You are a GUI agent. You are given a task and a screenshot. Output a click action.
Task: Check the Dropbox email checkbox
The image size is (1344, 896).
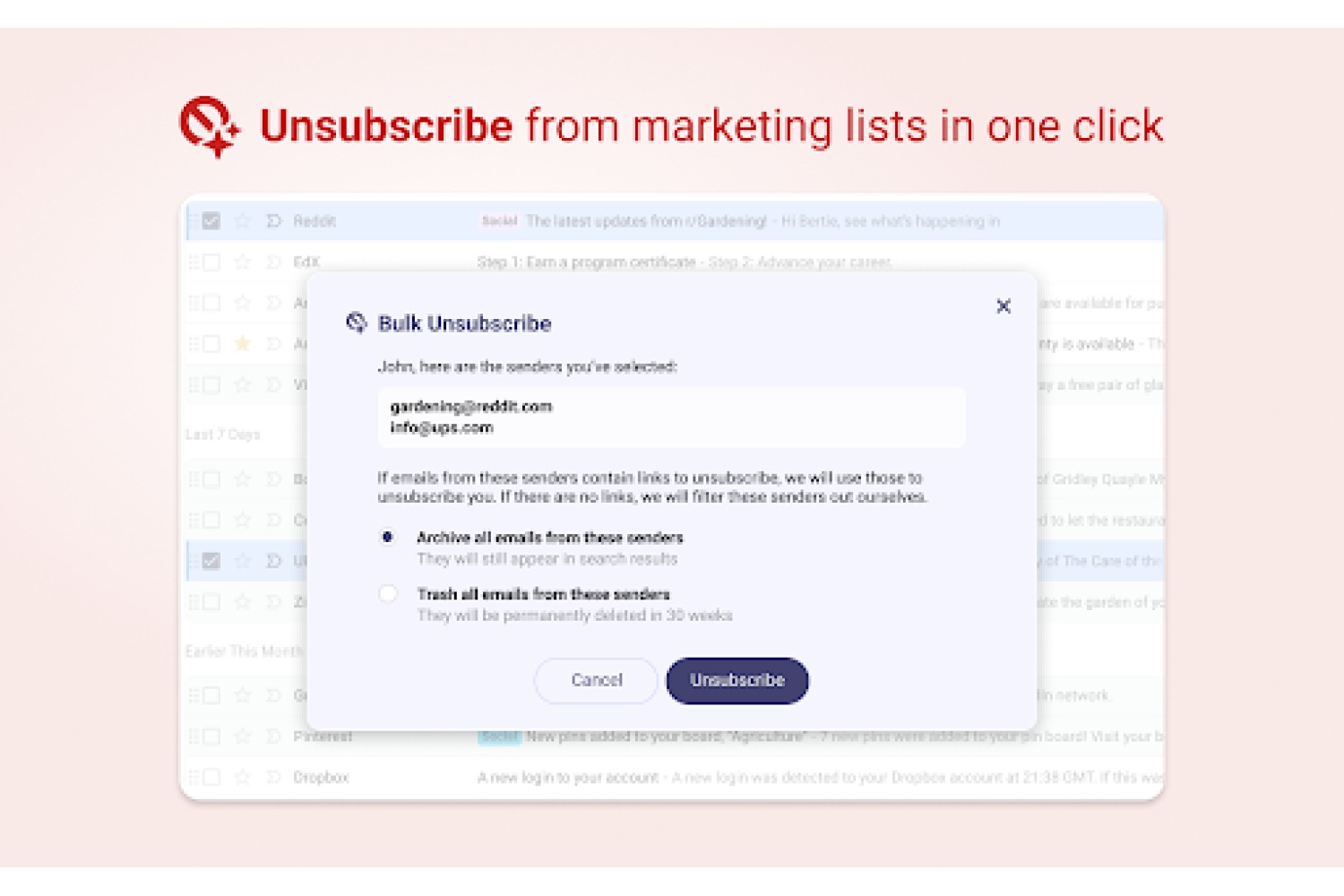(x=211, y=778)
